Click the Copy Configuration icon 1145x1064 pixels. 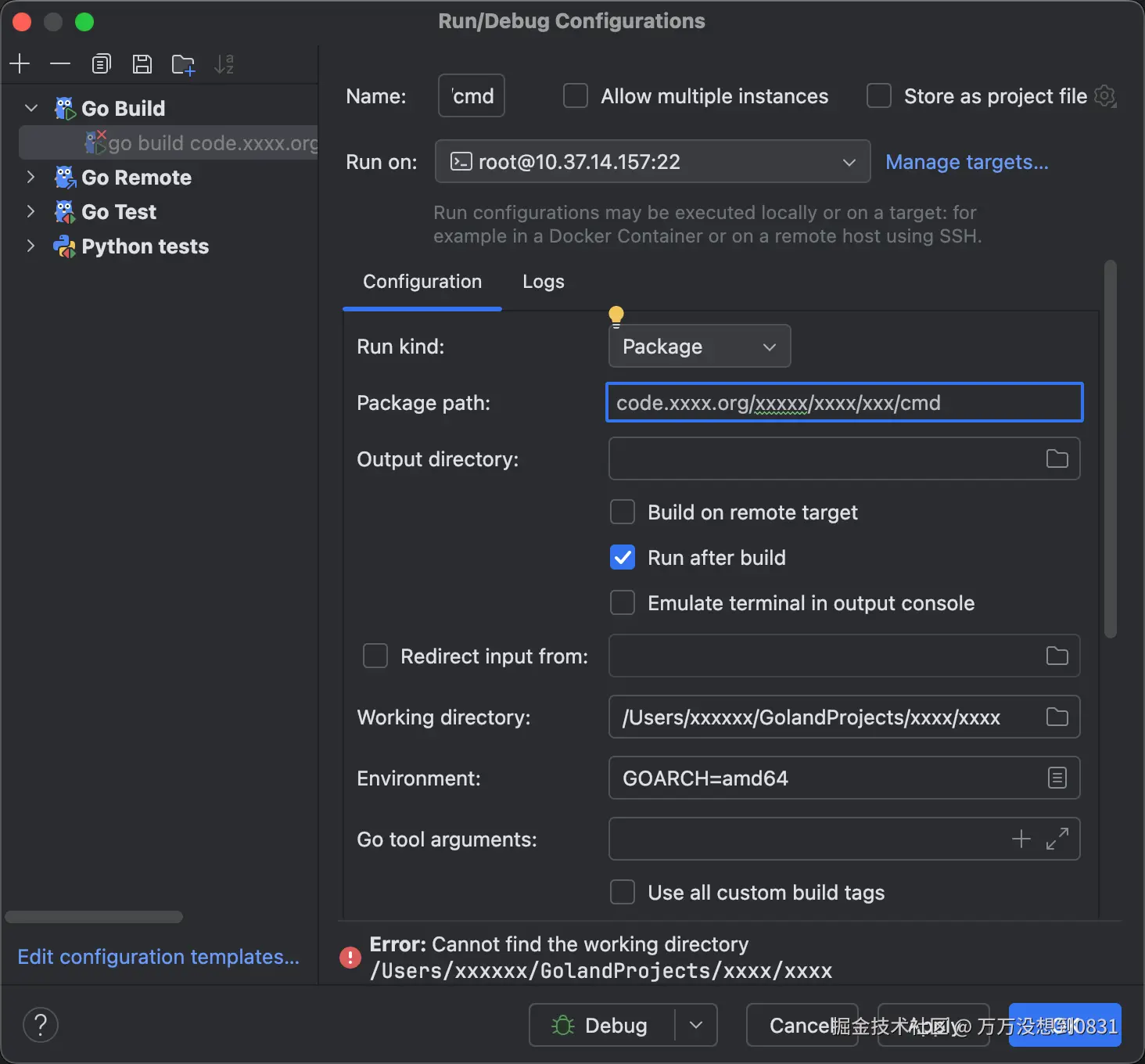[x=102, y=64]
